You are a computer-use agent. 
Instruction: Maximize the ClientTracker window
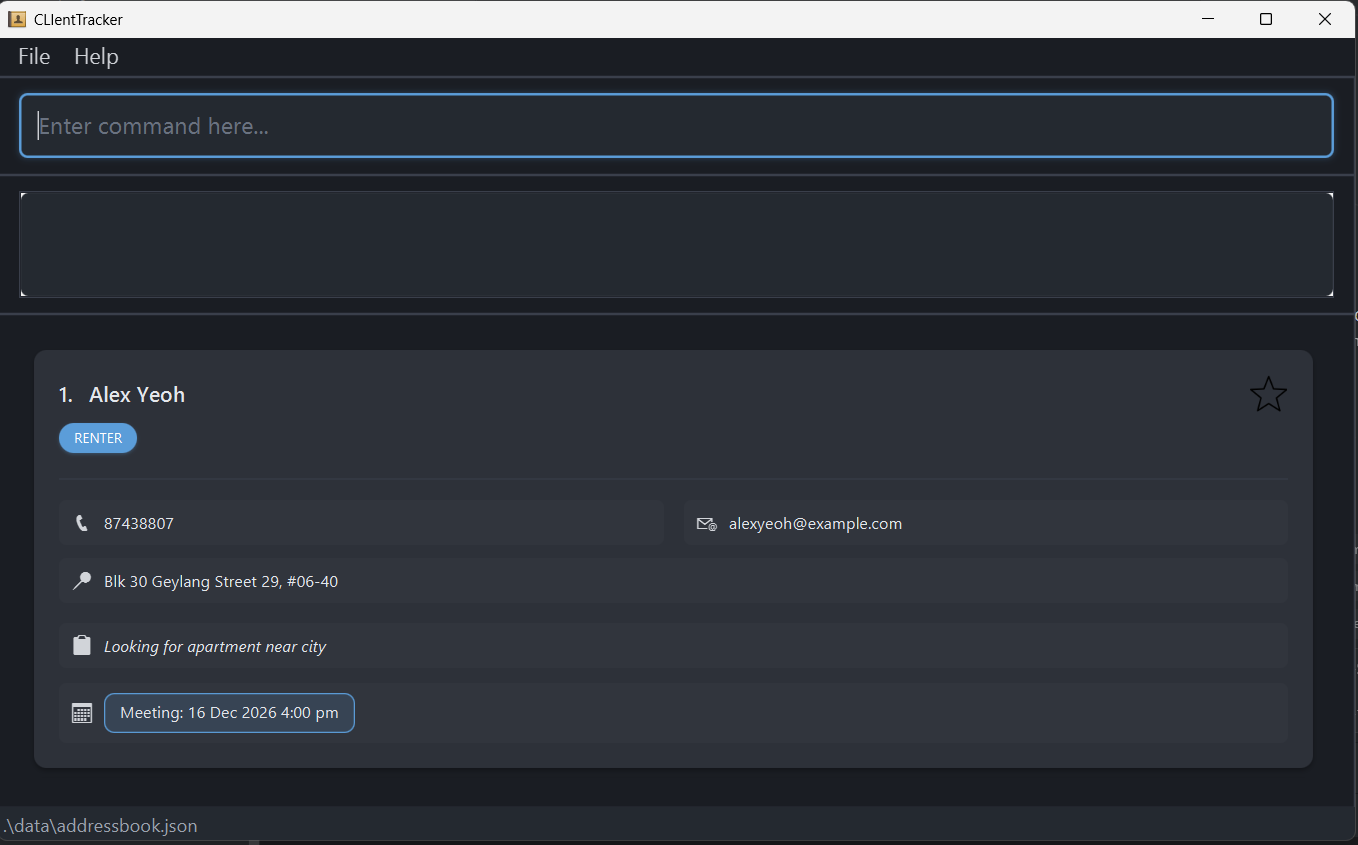tap(1266, 19)
